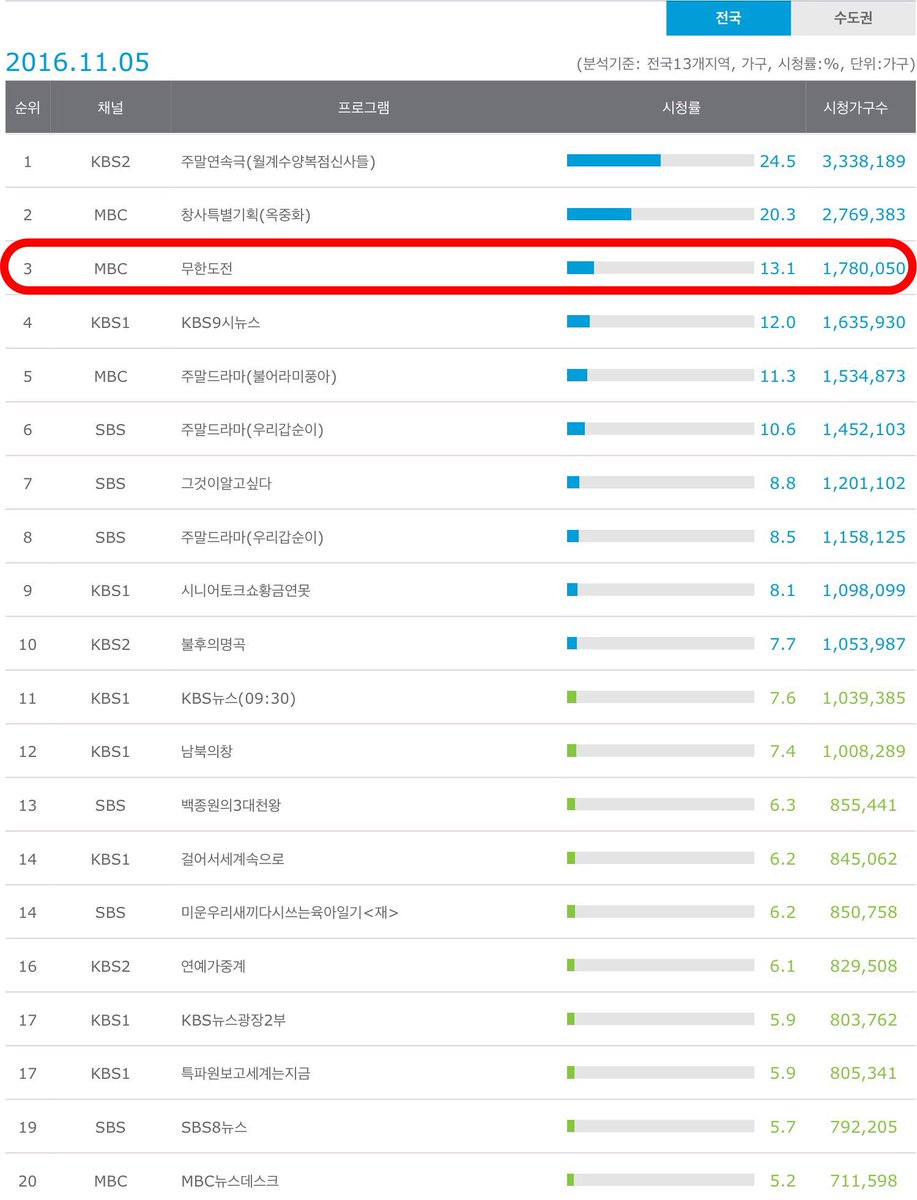Click the 시청률 column header
917x1200 pixels.
coord(681,108)
